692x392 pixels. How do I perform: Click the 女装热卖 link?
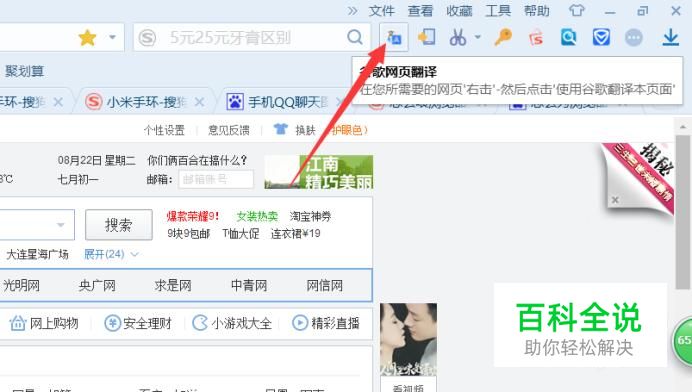tap(257, 216)
